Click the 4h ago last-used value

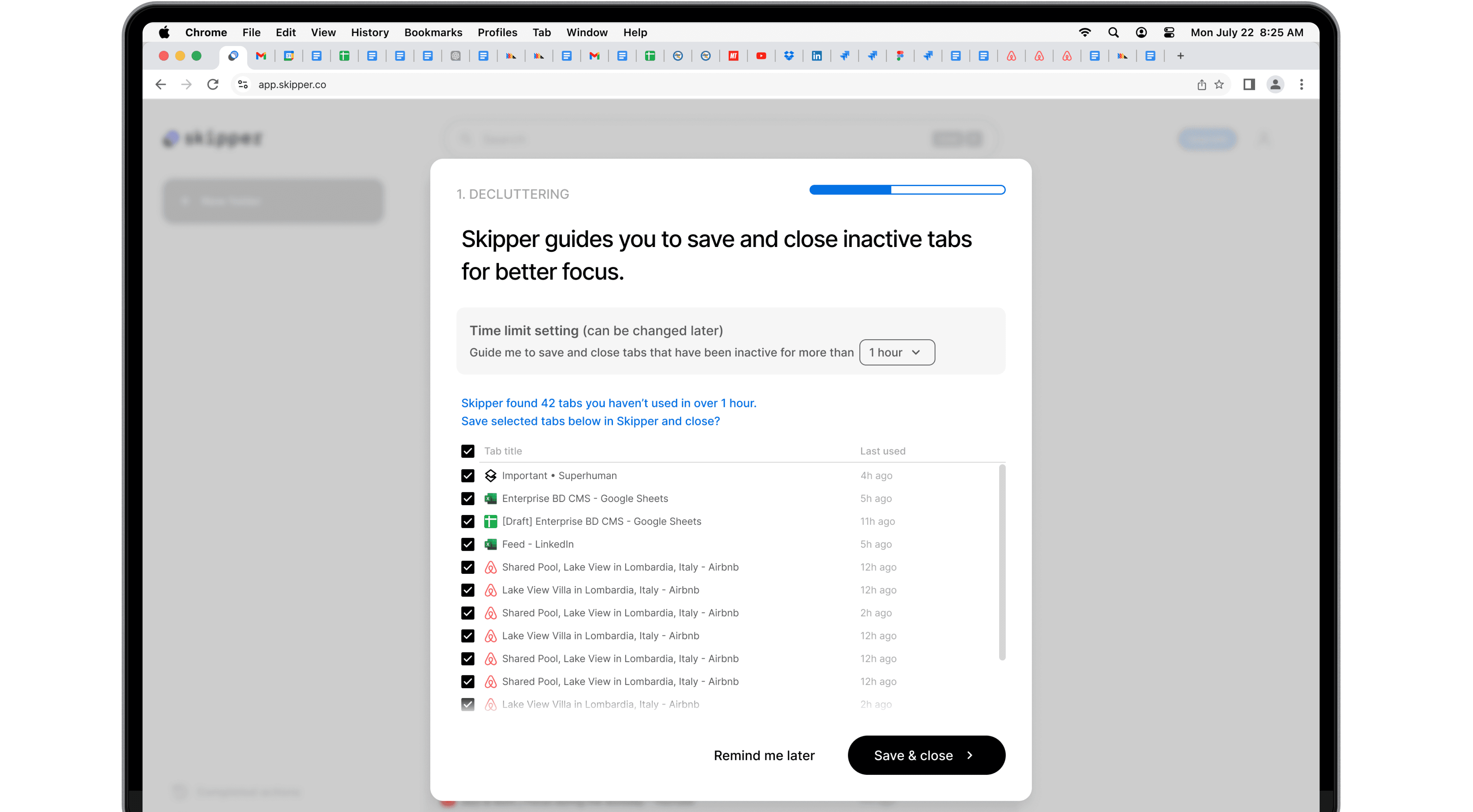876,475
